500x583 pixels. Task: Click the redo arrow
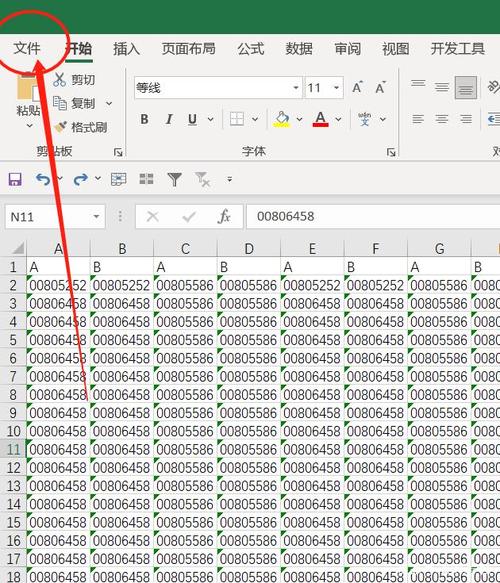point(81,180)
